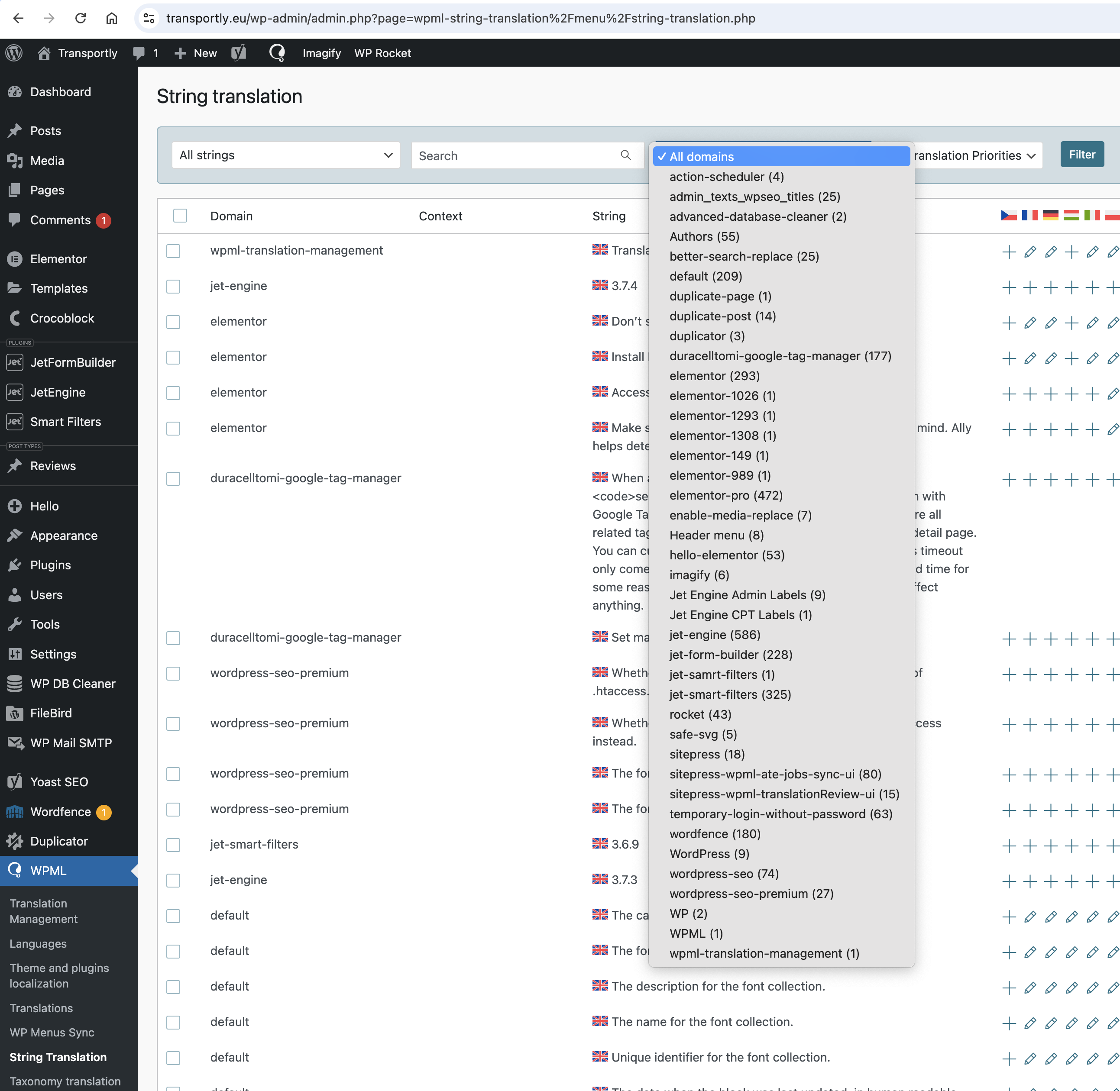Check the select-all checkbox in table header
Viewport: 1120px width, 1091px height.
[180, 216]
